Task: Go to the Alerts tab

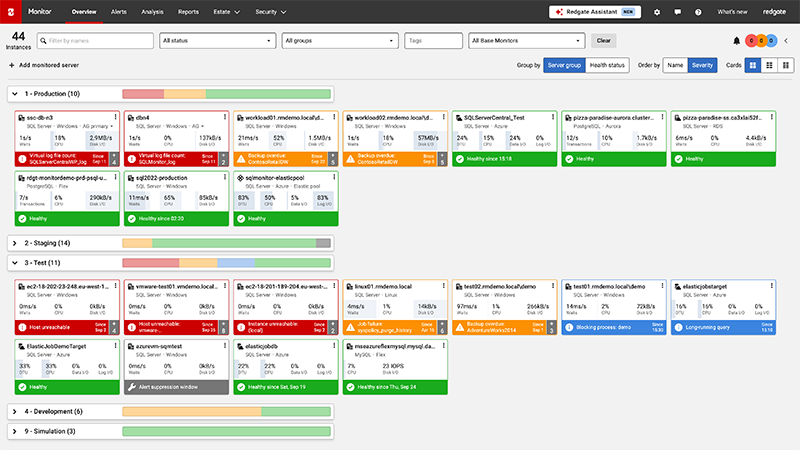Action: 119,12
